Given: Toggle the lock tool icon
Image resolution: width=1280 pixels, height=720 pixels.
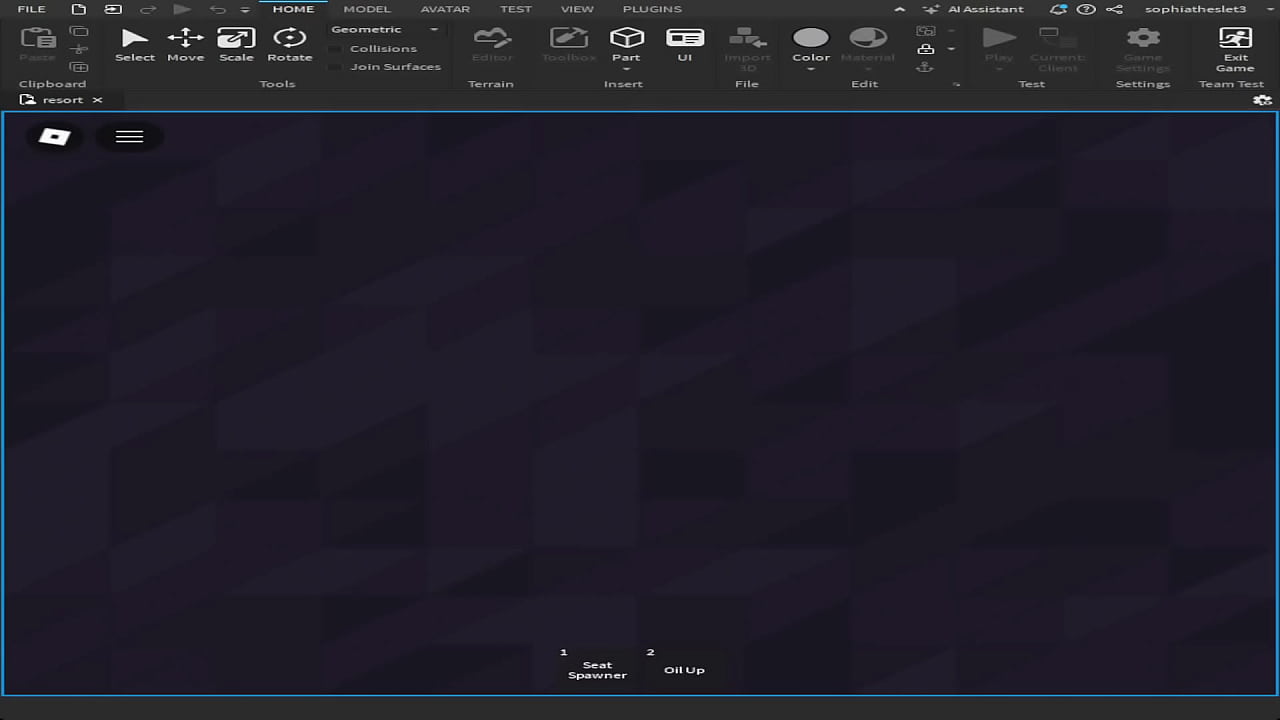Looking at the screenshot, I should click(x=926, y=49).
